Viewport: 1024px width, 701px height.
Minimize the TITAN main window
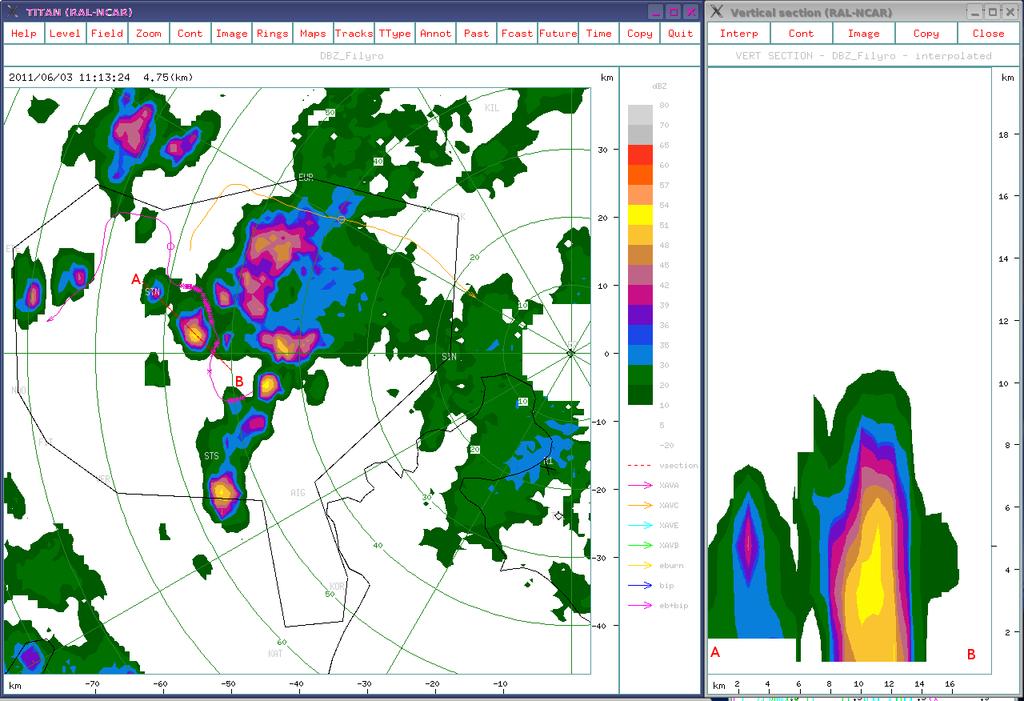(x=656, y=12)
